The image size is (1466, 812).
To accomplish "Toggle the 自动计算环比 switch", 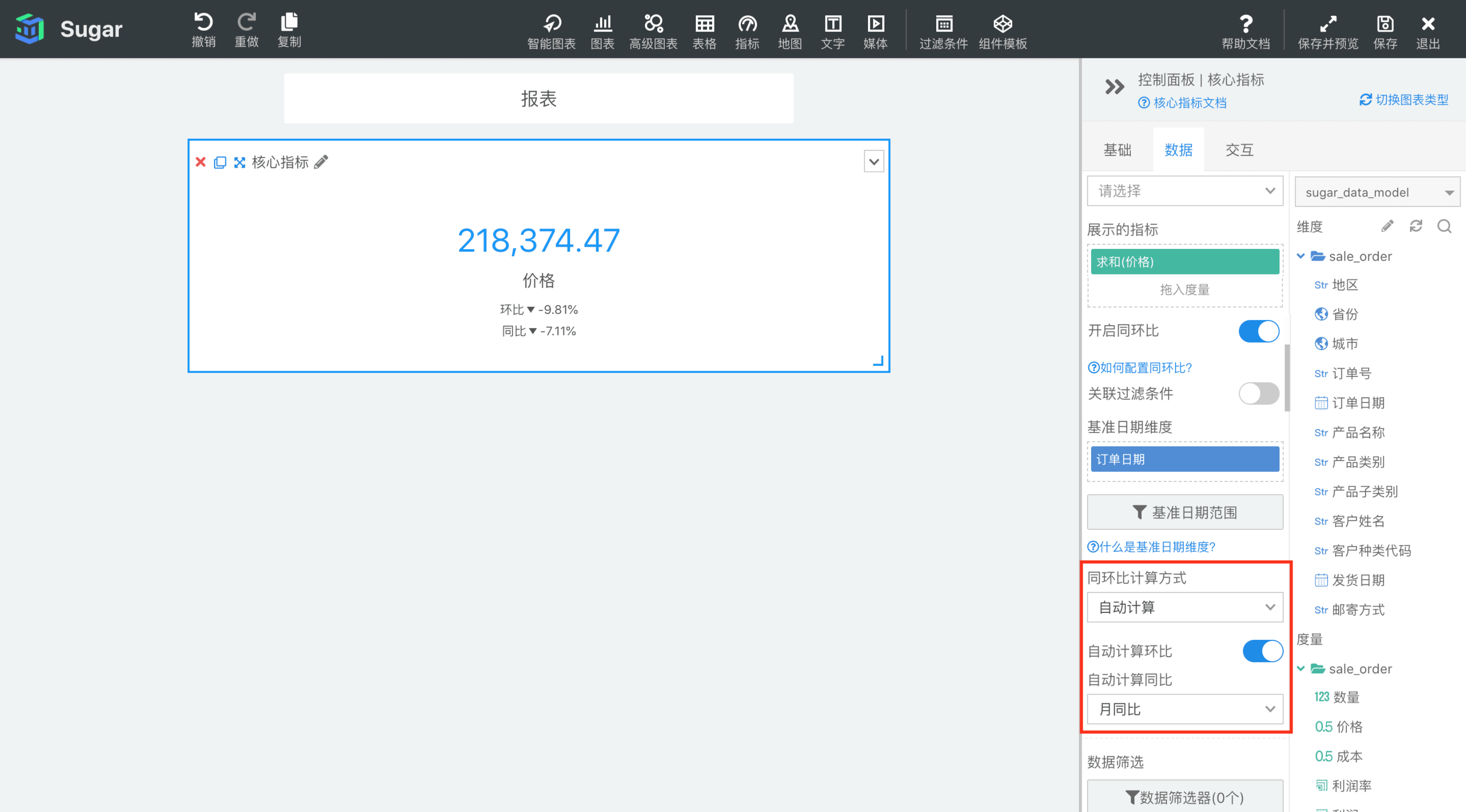I will click(x=1262, y=651).
